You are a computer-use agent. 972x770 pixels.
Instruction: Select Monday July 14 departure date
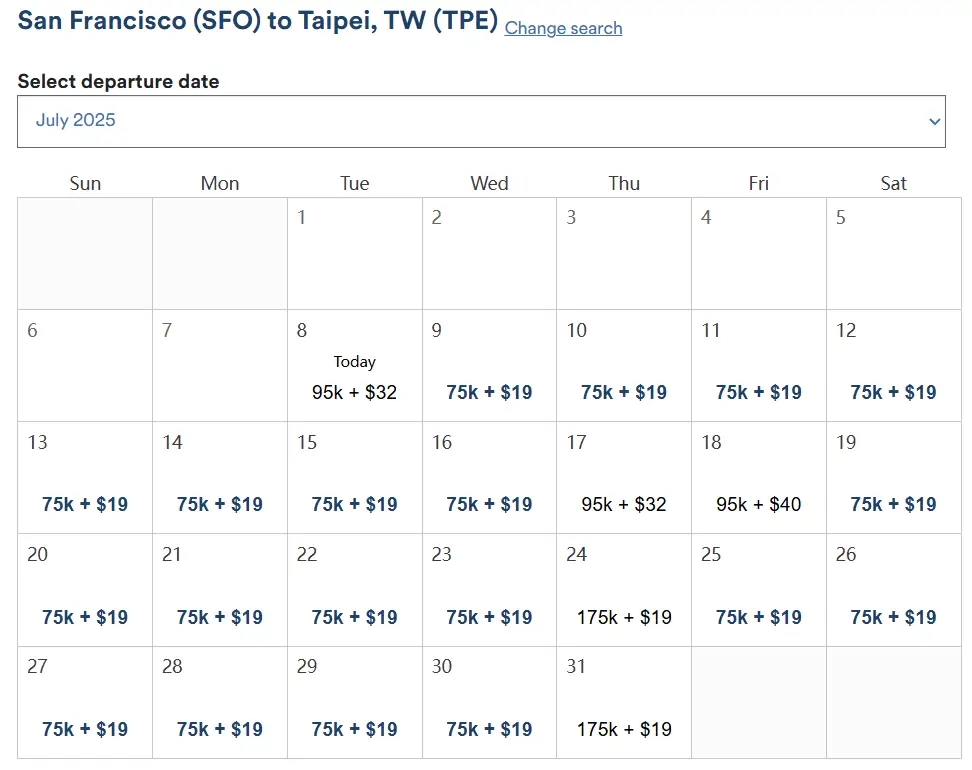point(220,478)
